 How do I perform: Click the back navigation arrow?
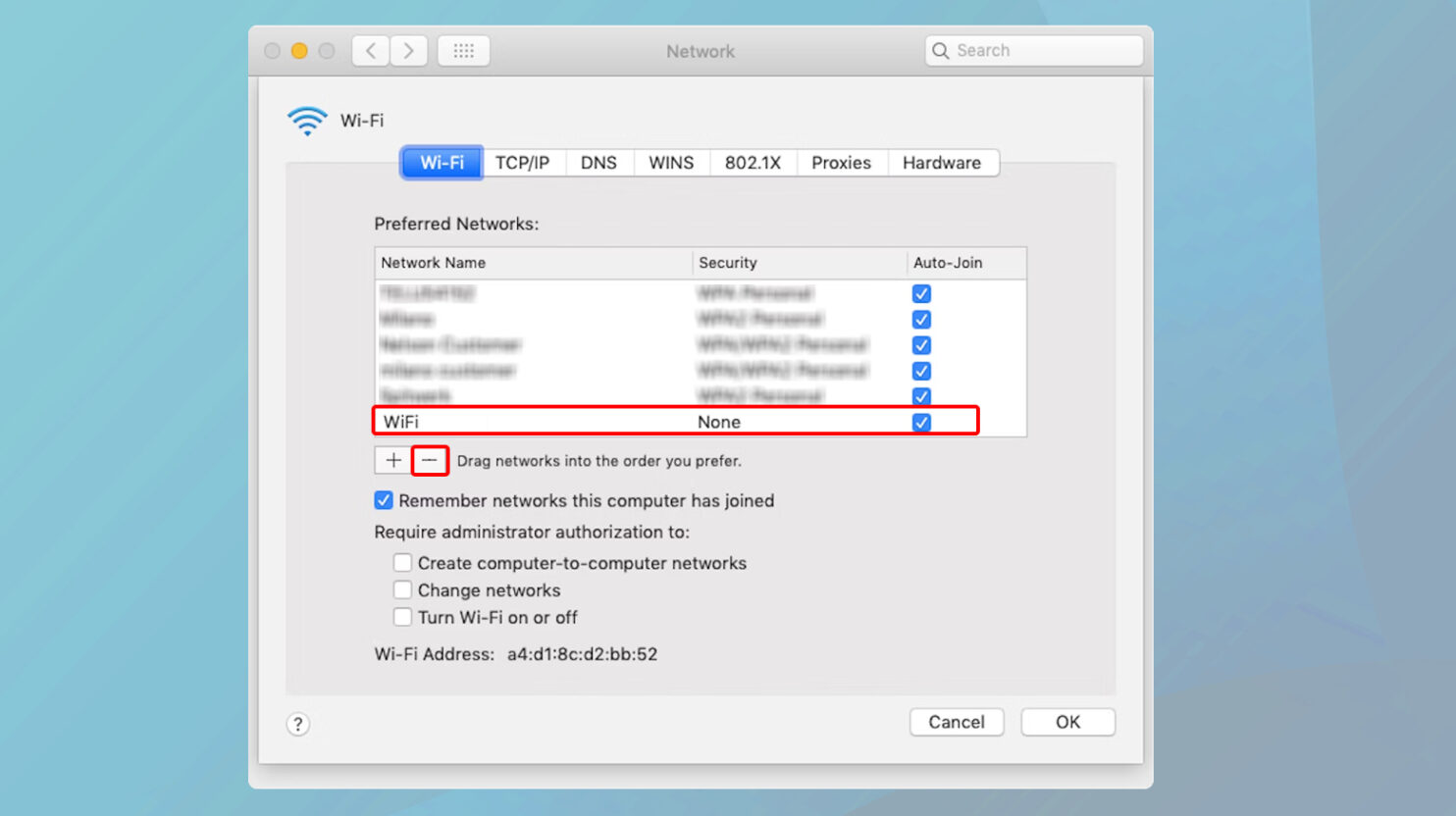(x=370, y=50)
